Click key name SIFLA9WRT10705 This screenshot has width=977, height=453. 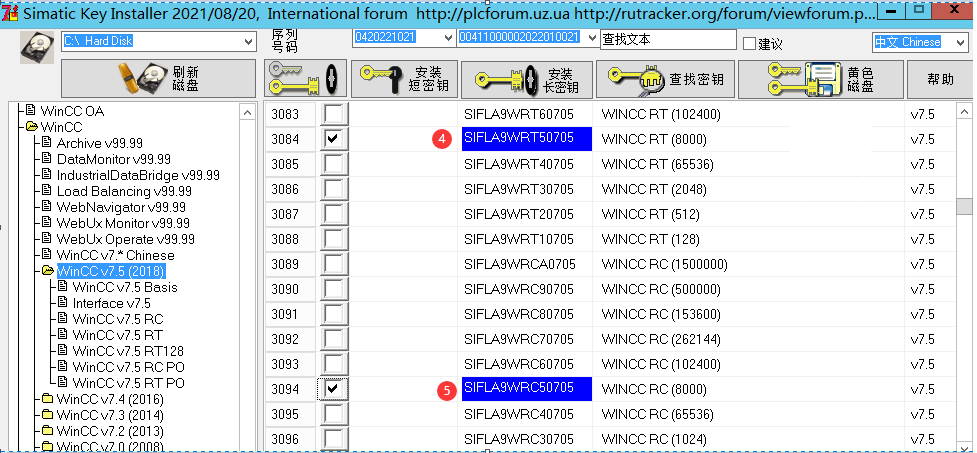coord(518,240)
